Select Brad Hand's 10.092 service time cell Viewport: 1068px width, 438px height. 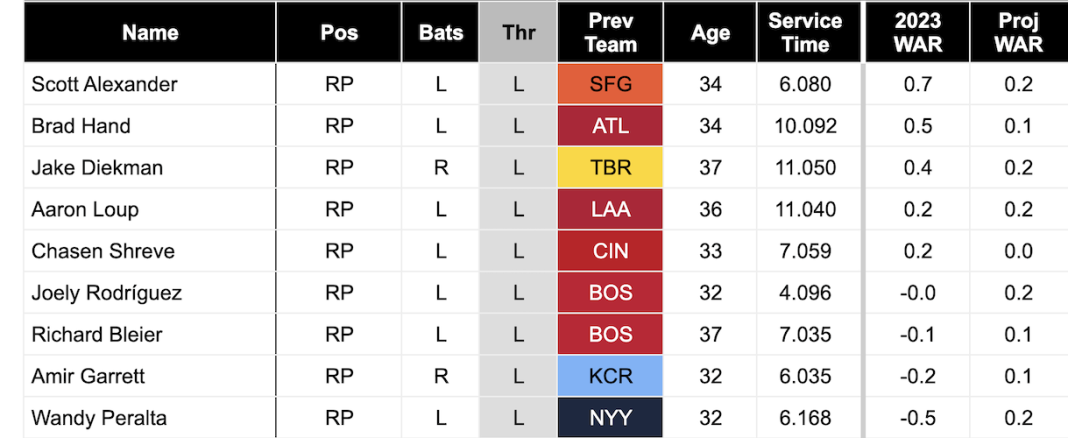pos(805,126)
